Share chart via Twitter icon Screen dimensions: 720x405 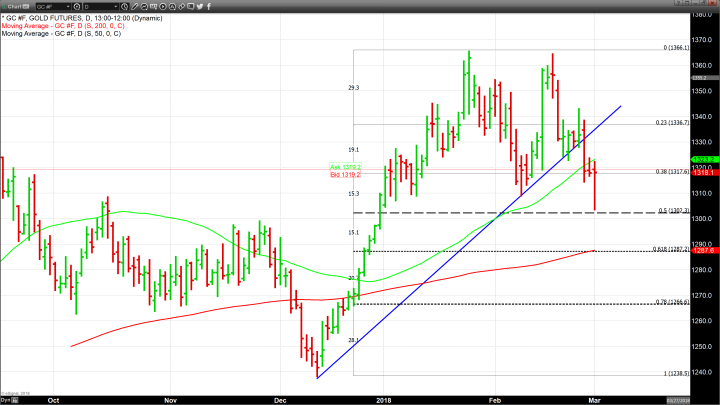(x=200, y=6)
